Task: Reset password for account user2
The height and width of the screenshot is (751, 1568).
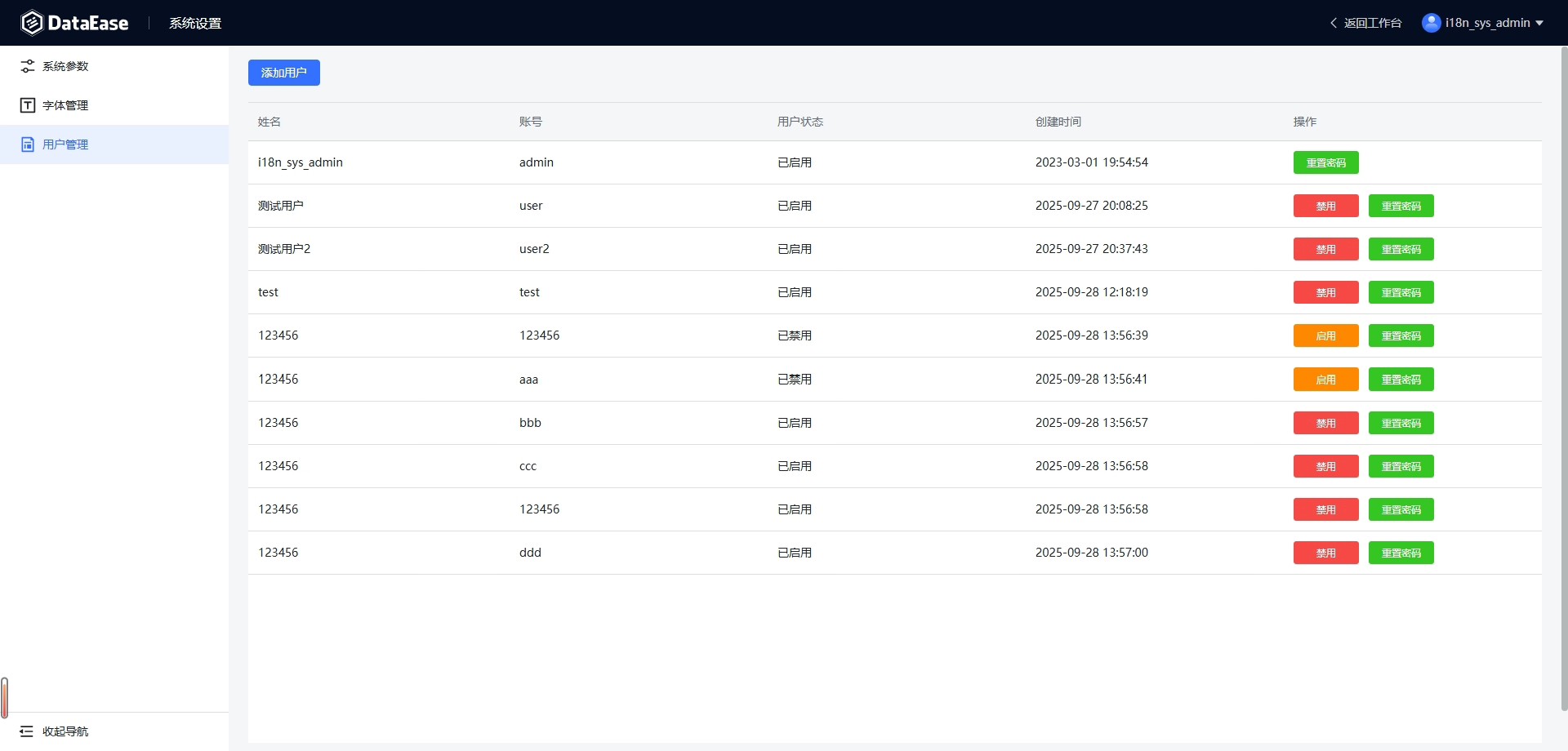Action: (x=1401, y=249)
